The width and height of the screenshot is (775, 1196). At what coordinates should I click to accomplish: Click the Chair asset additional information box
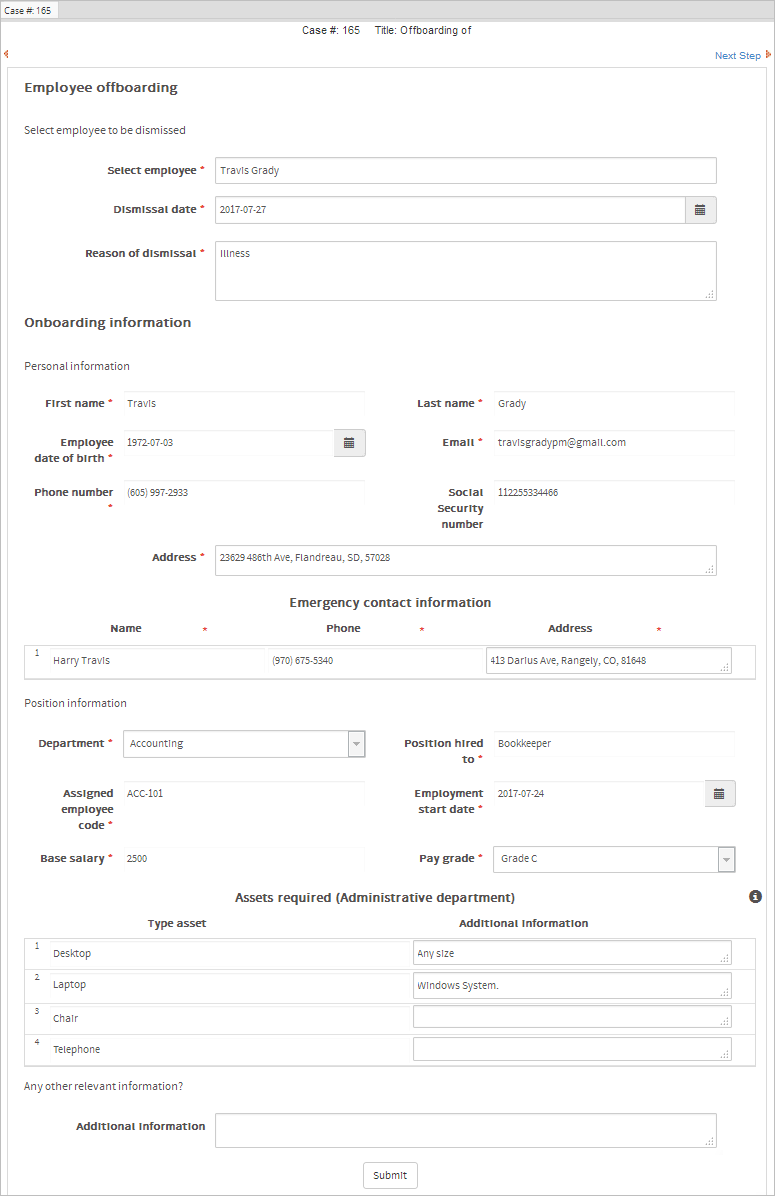pyautogui.click(x=571, y=1017)
